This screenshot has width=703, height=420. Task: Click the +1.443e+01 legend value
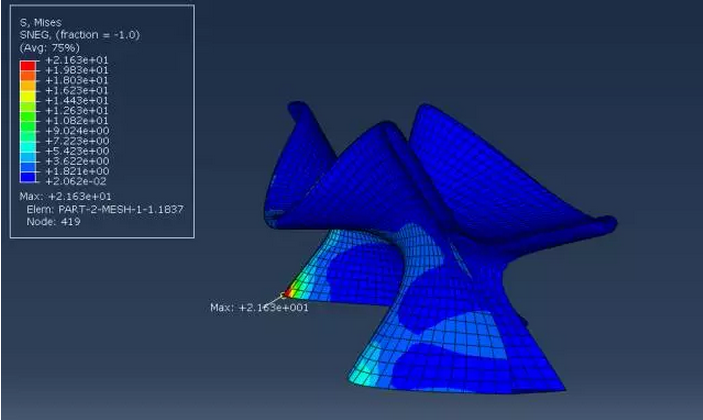[x=77, y=100]
